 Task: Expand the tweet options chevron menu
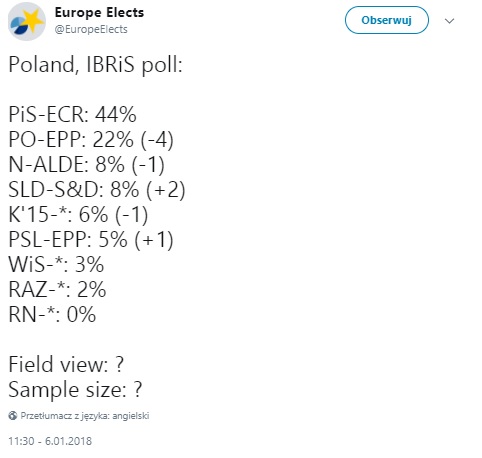pyautogui.click(x=449, y=21)
